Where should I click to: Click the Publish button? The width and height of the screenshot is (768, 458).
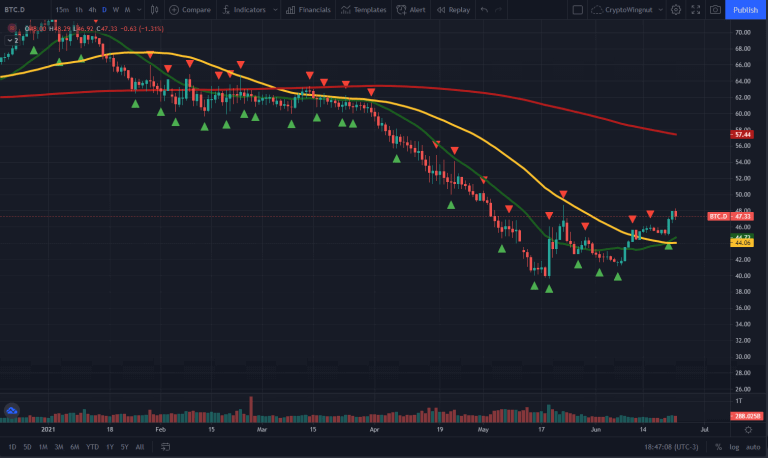745,10
